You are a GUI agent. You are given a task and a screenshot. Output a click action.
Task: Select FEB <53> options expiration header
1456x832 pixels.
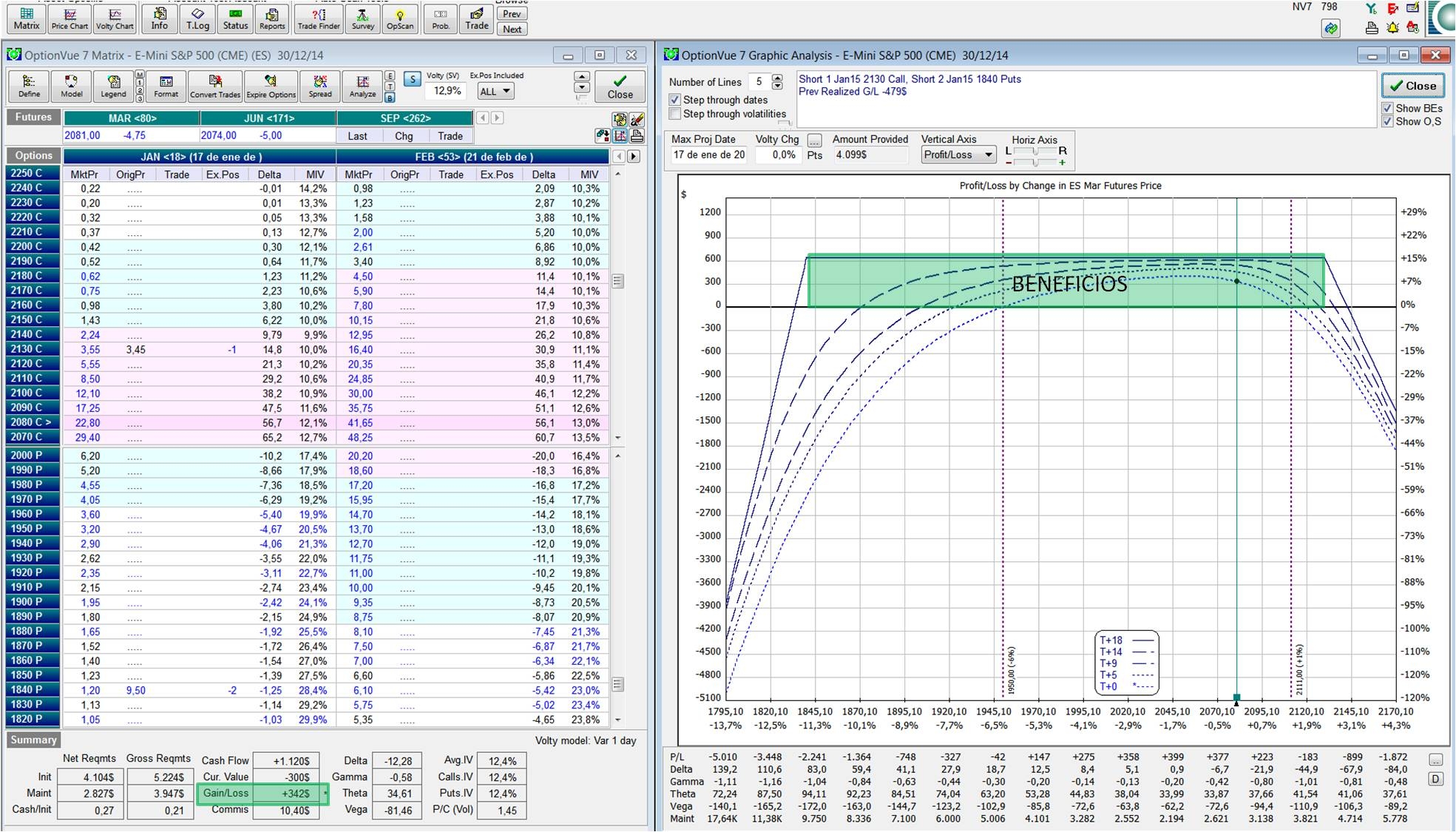pos(473,157)
